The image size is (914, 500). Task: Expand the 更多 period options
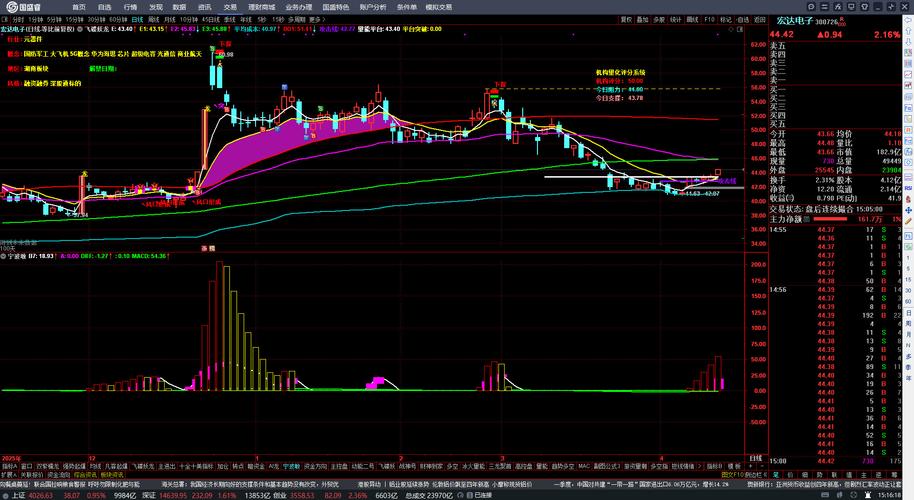pos(315,19)
